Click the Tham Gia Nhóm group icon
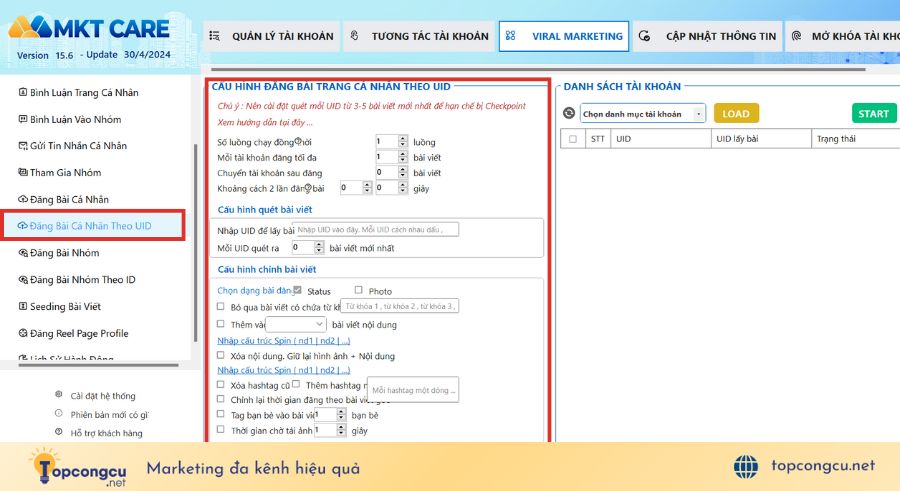Image resolution: width=900 pixels, height=491 pixels. [23, 172]
